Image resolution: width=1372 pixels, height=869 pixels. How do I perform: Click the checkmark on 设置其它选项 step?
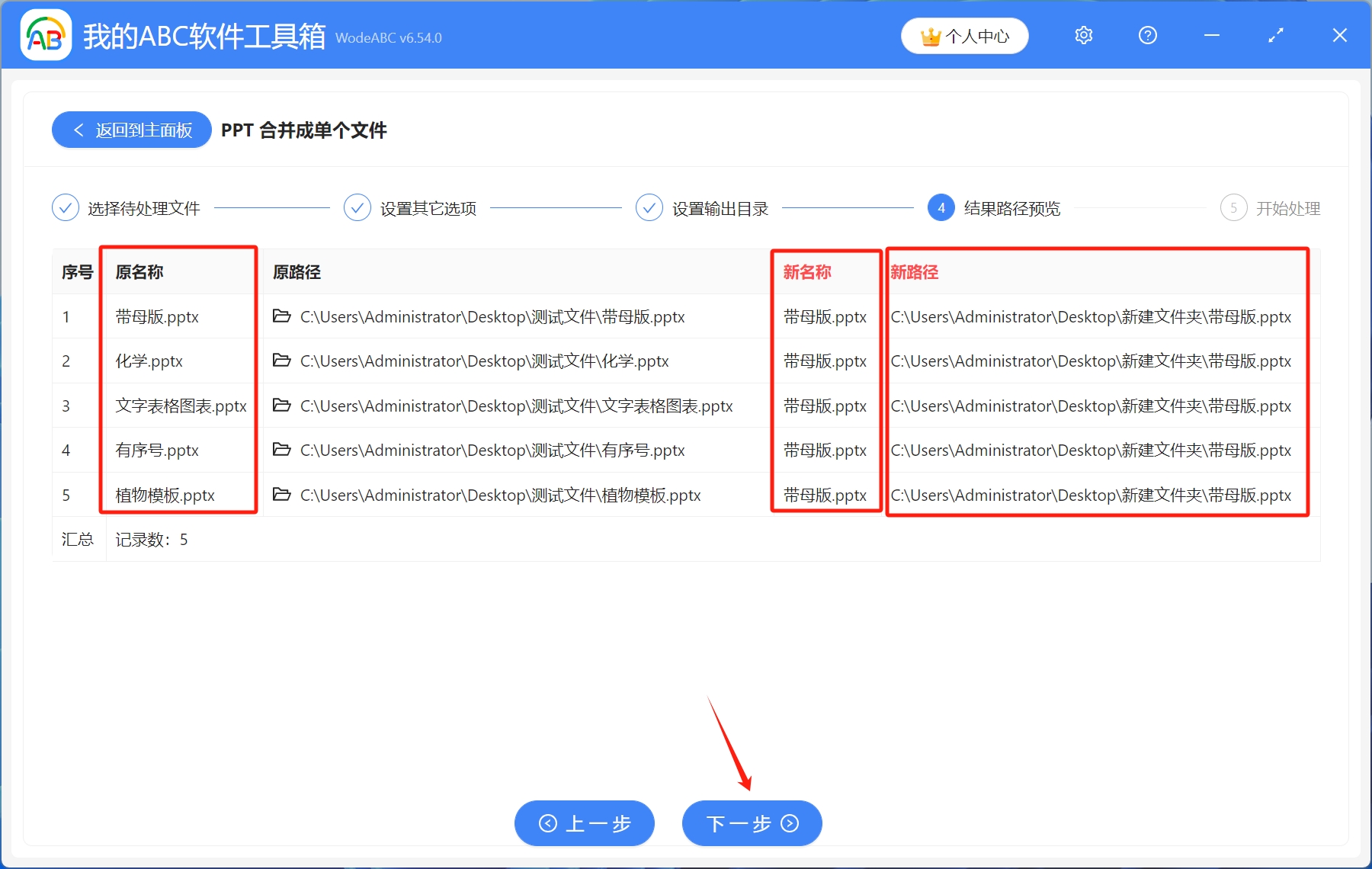[357, 207]
